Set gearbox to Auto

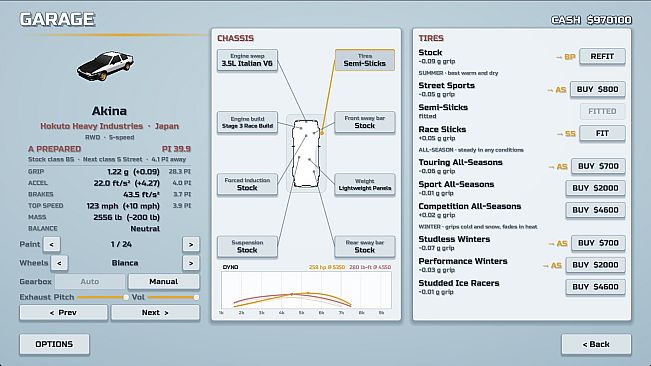[90, 282]
